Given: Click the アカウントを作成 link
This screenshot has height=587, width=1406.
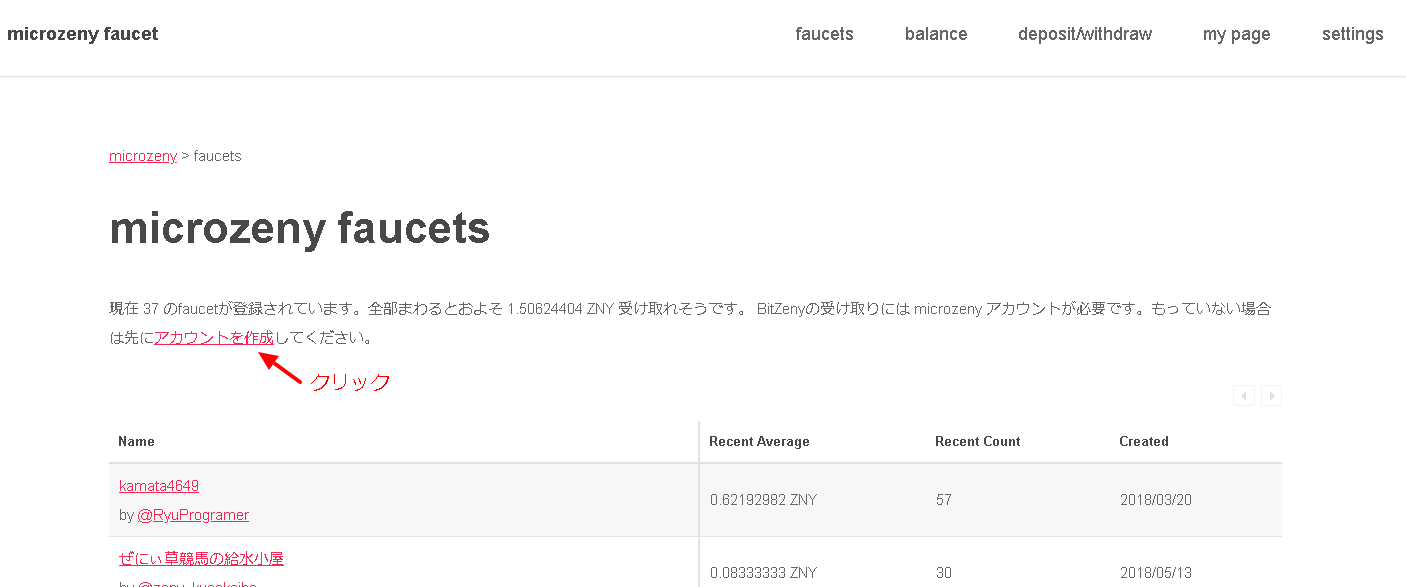Looking at the screenshot, I should click(214, 338).
